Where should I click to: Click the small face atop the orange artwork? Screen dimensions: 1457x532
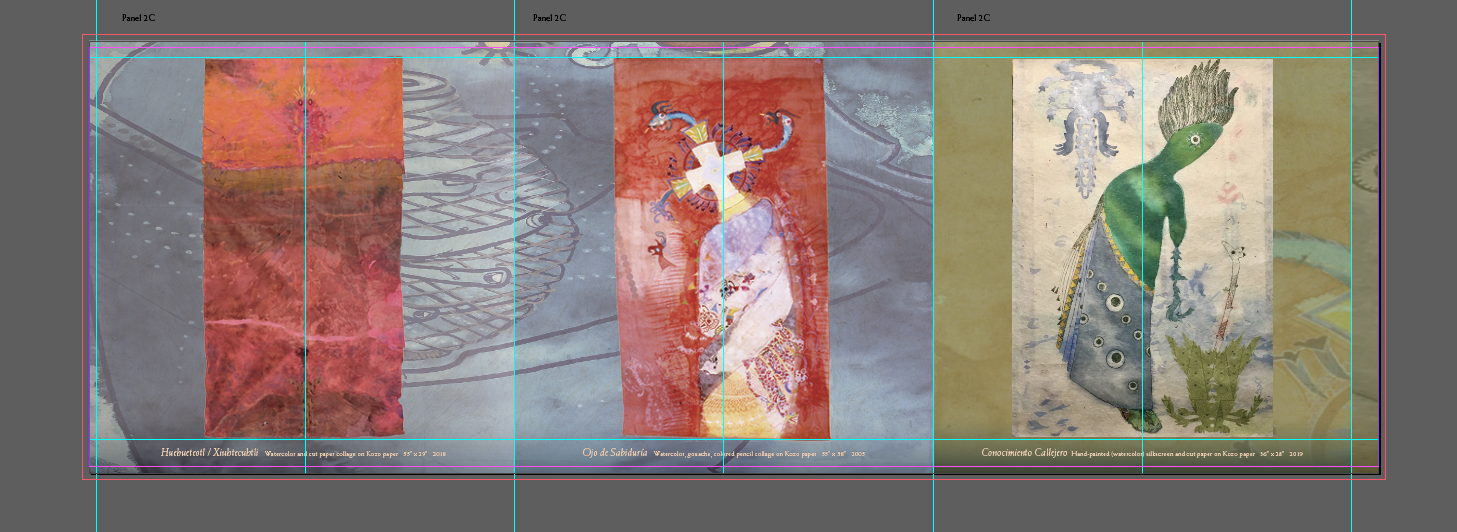[303, 101]
